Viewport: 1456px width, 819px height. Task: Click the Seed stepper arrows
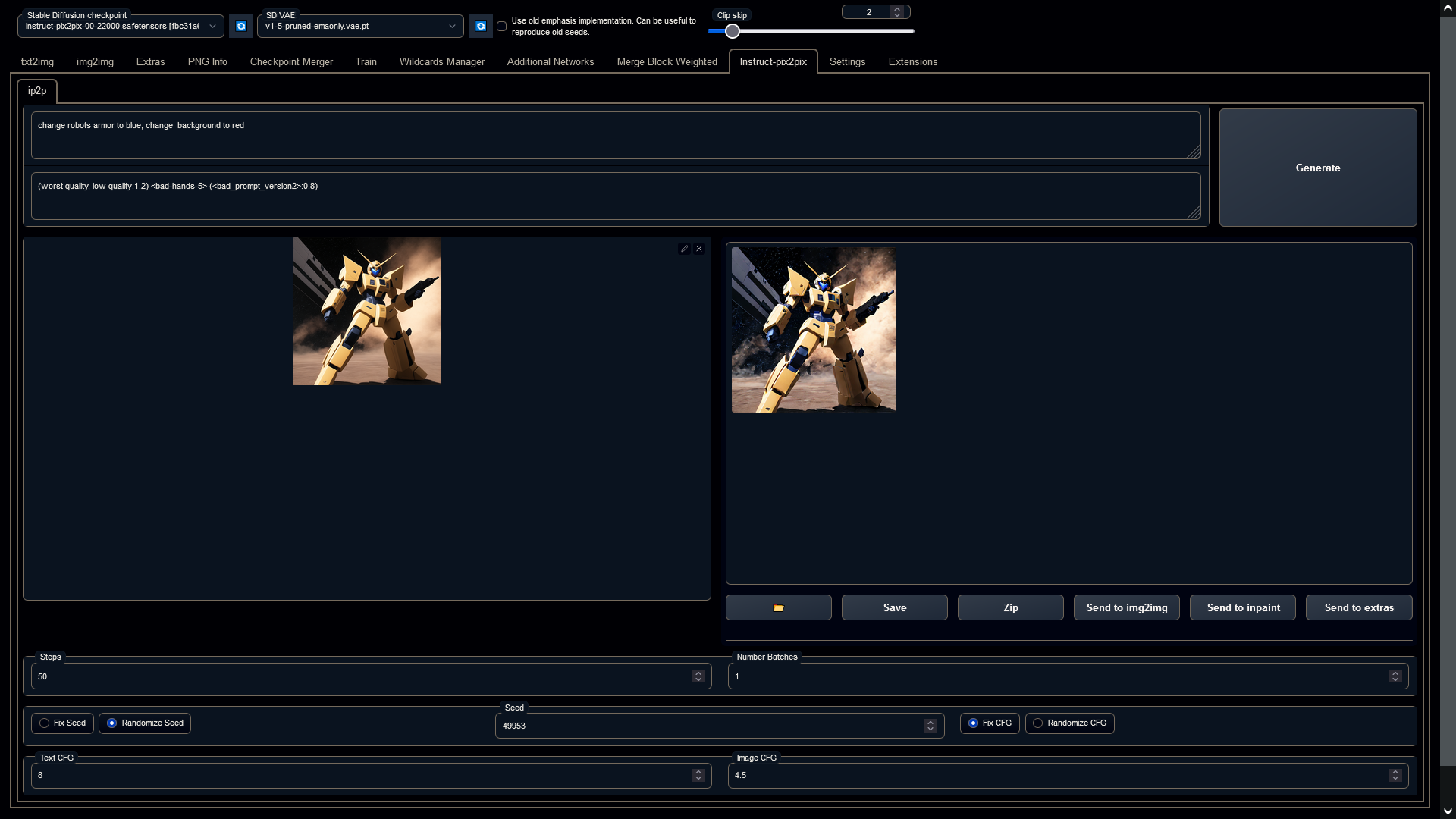click(930, 726)
